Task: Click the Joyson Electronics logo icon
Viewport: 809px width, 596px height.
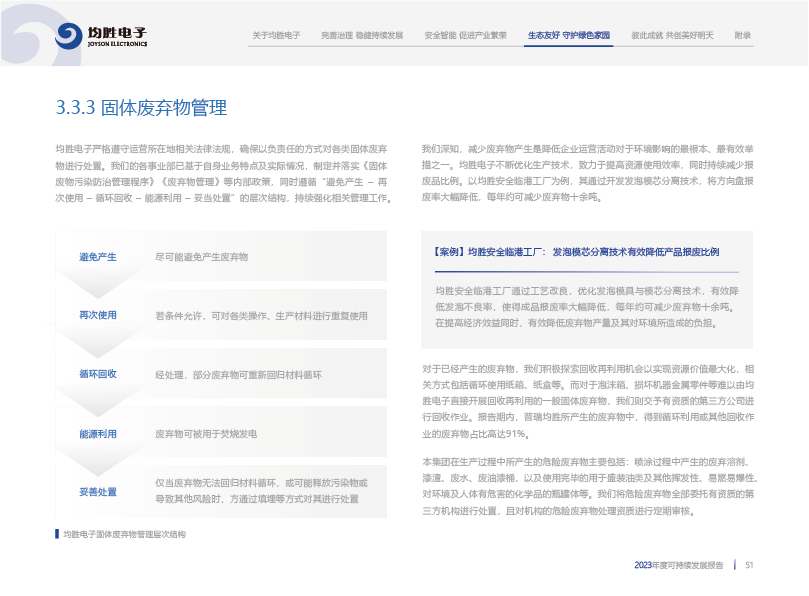Action: [x=69, y=36]
